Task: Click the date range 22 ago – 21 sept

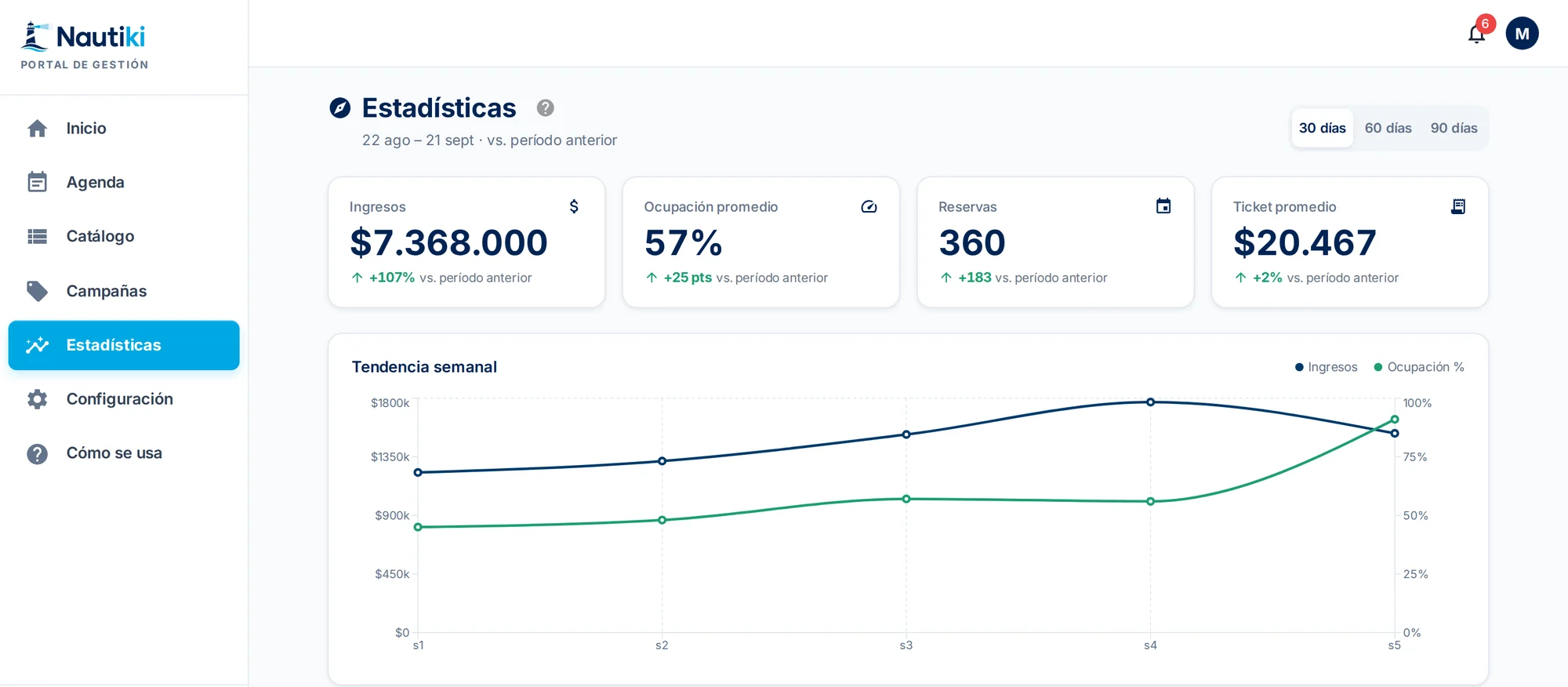Action: [418, 140]
